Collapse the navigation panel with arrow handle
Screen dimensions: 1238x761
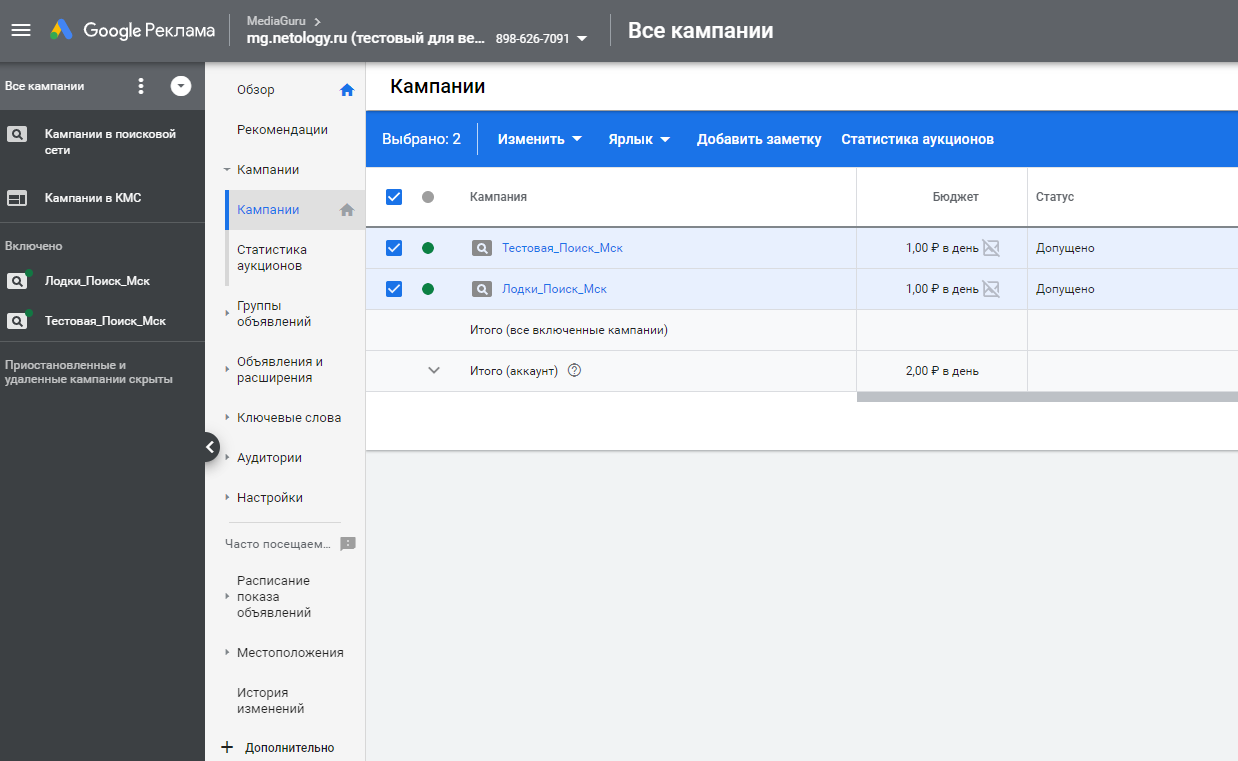click(210, 447)
